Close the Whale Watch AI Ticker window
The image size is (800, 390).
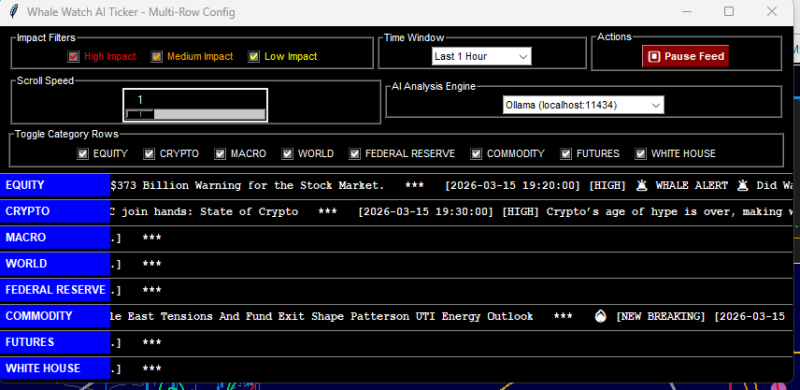pos(772,11)
